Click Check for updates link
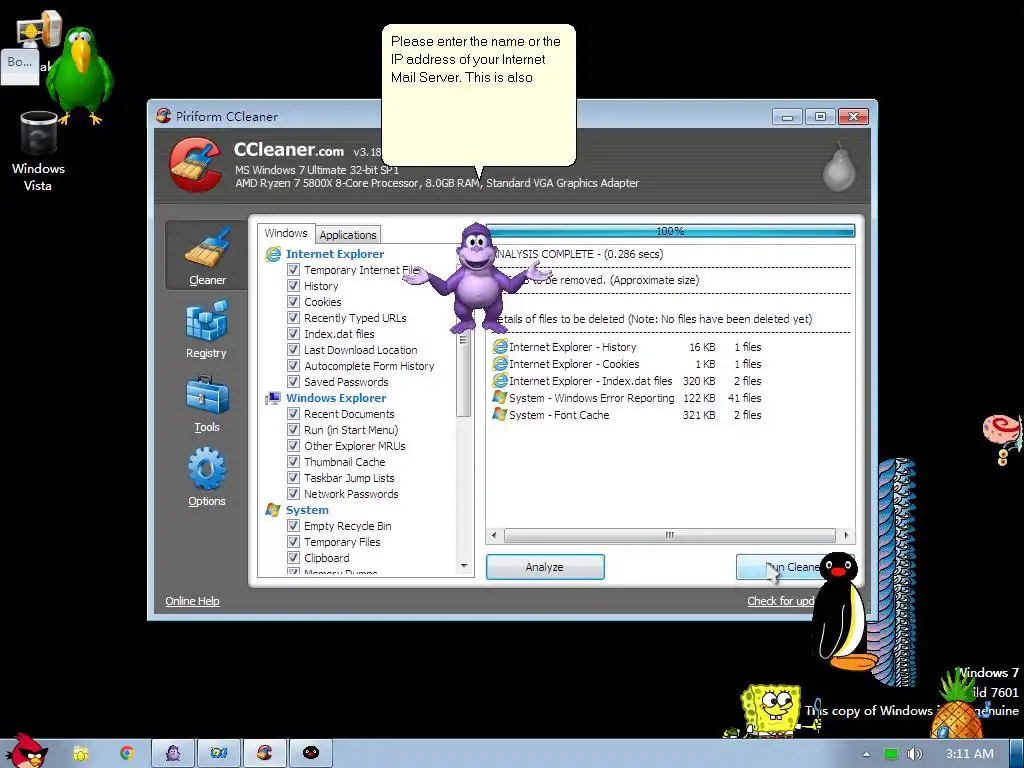Image resolution: width=1024 pixels, height=768 pixels. pos(780,601)
